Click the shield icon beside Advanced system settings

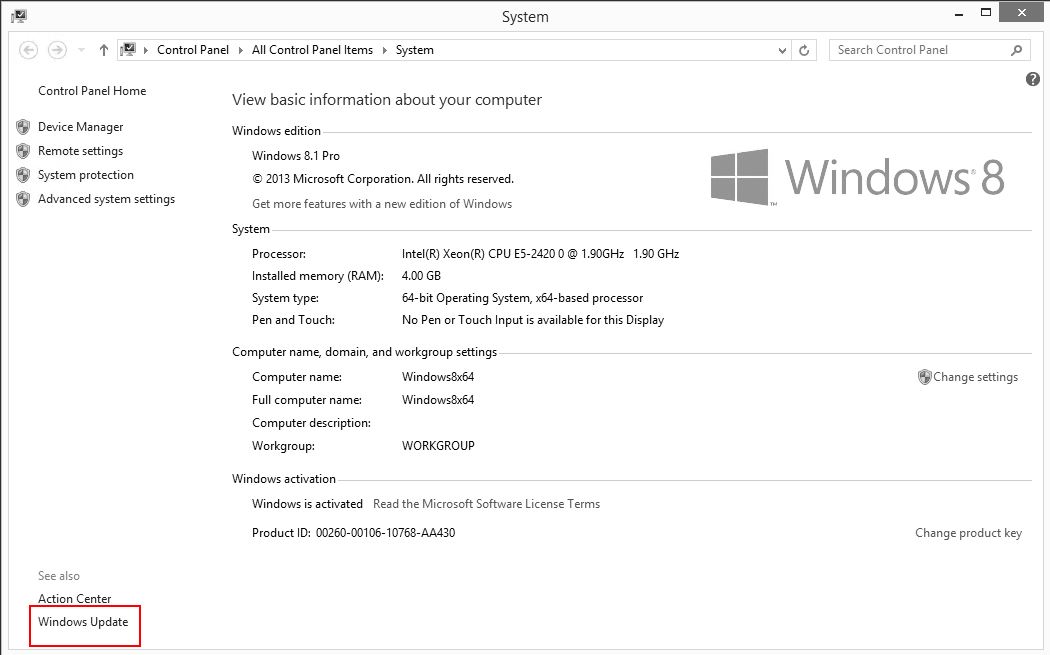pyautogui.click(x=23, y=199)
